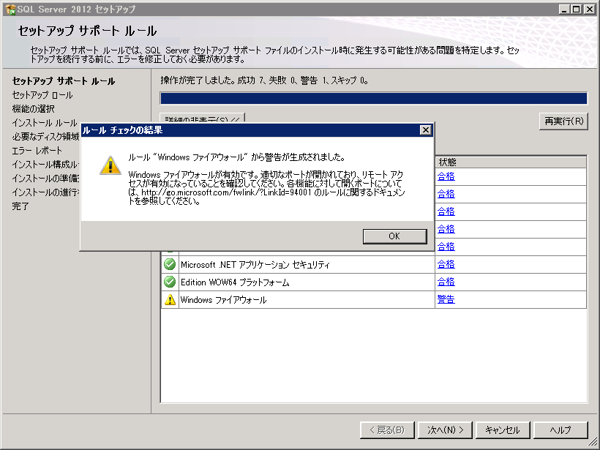Toggle the hide details (詳細の非表示) button
This screenshot has width=600, height=450.
click(x=202, y=118)
